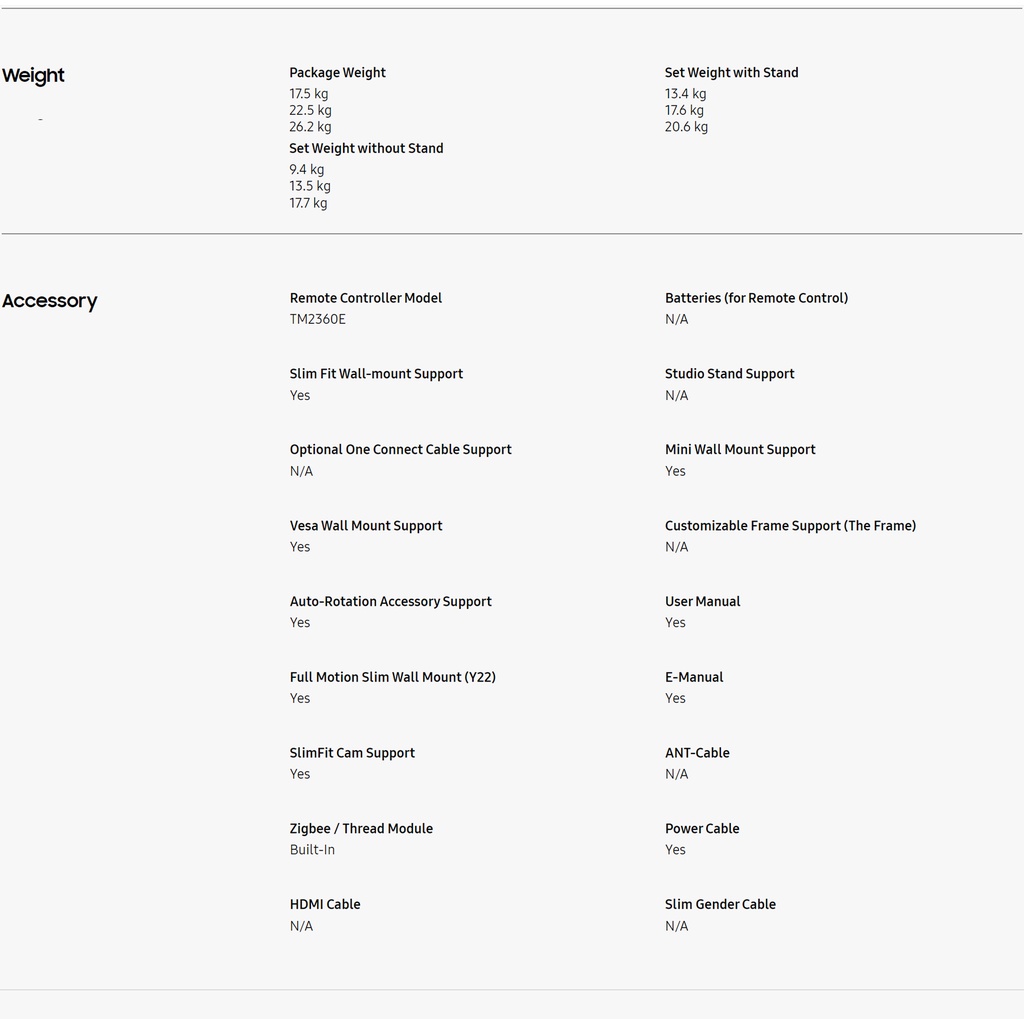Image resolution: width=1024 pixels, height=1024 pixels.
Task: Click Studio Stand Support label
Action: click(x=729, y=374)
